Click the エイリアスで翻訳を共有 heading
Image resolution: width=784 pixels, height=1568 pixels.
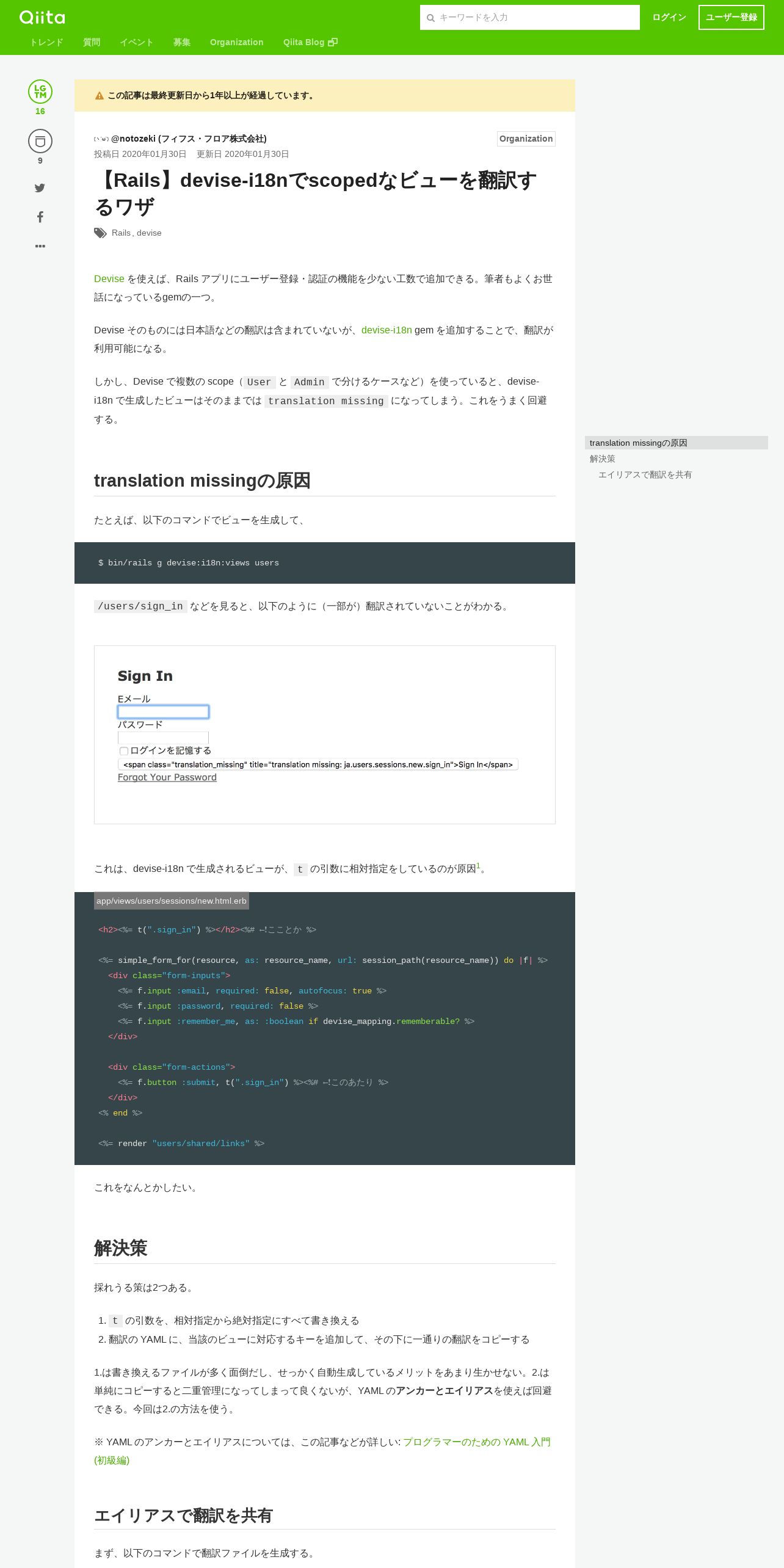(x=183, y=1515)
